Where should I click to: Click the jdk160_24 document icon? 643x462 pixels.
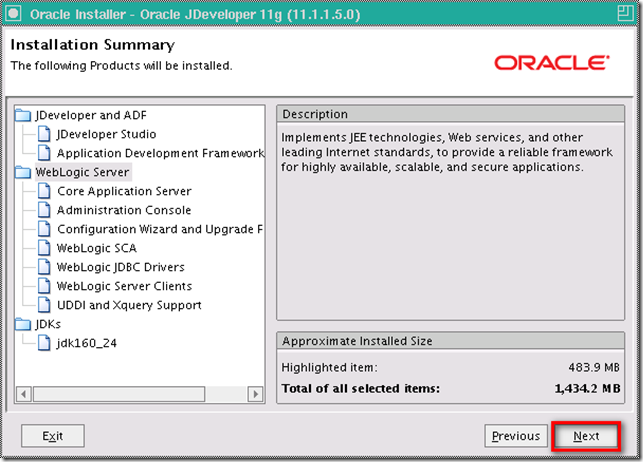(x=44, y=343)
